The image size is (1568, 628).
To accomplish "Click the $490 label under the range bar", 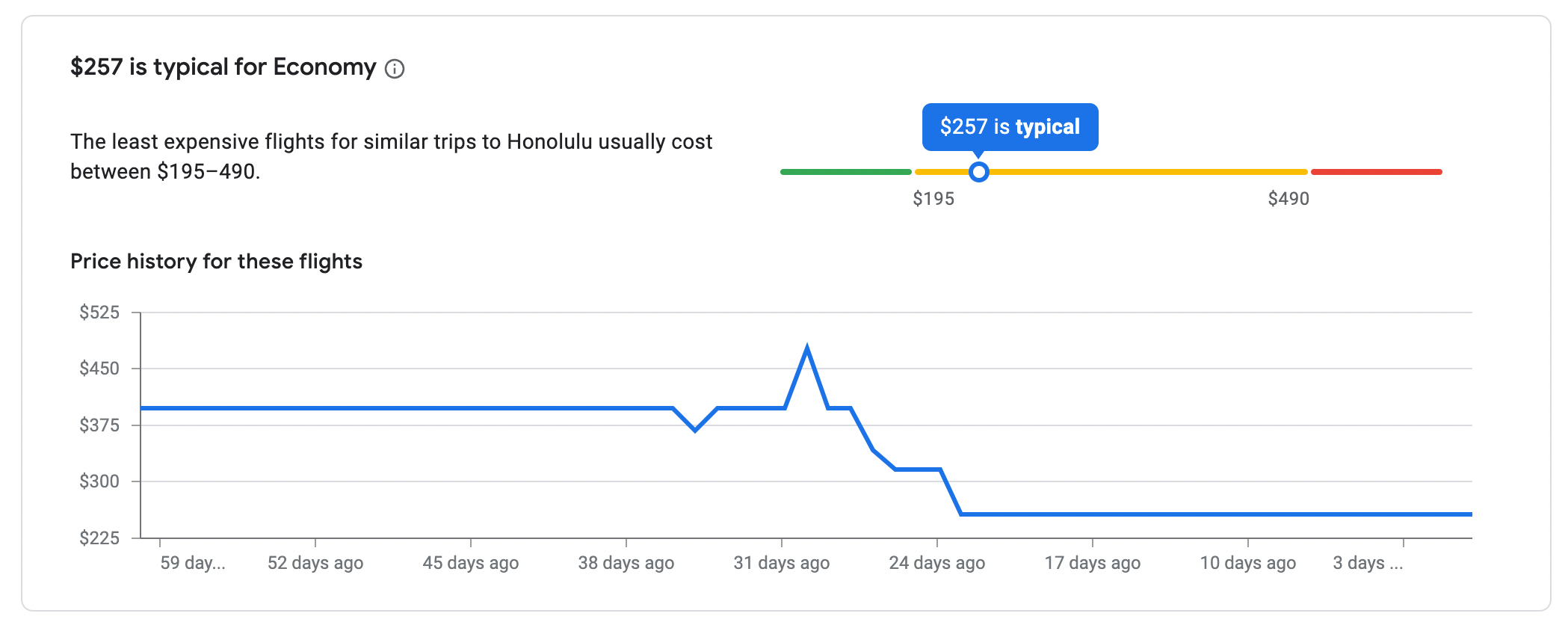I will (1288, 199).
